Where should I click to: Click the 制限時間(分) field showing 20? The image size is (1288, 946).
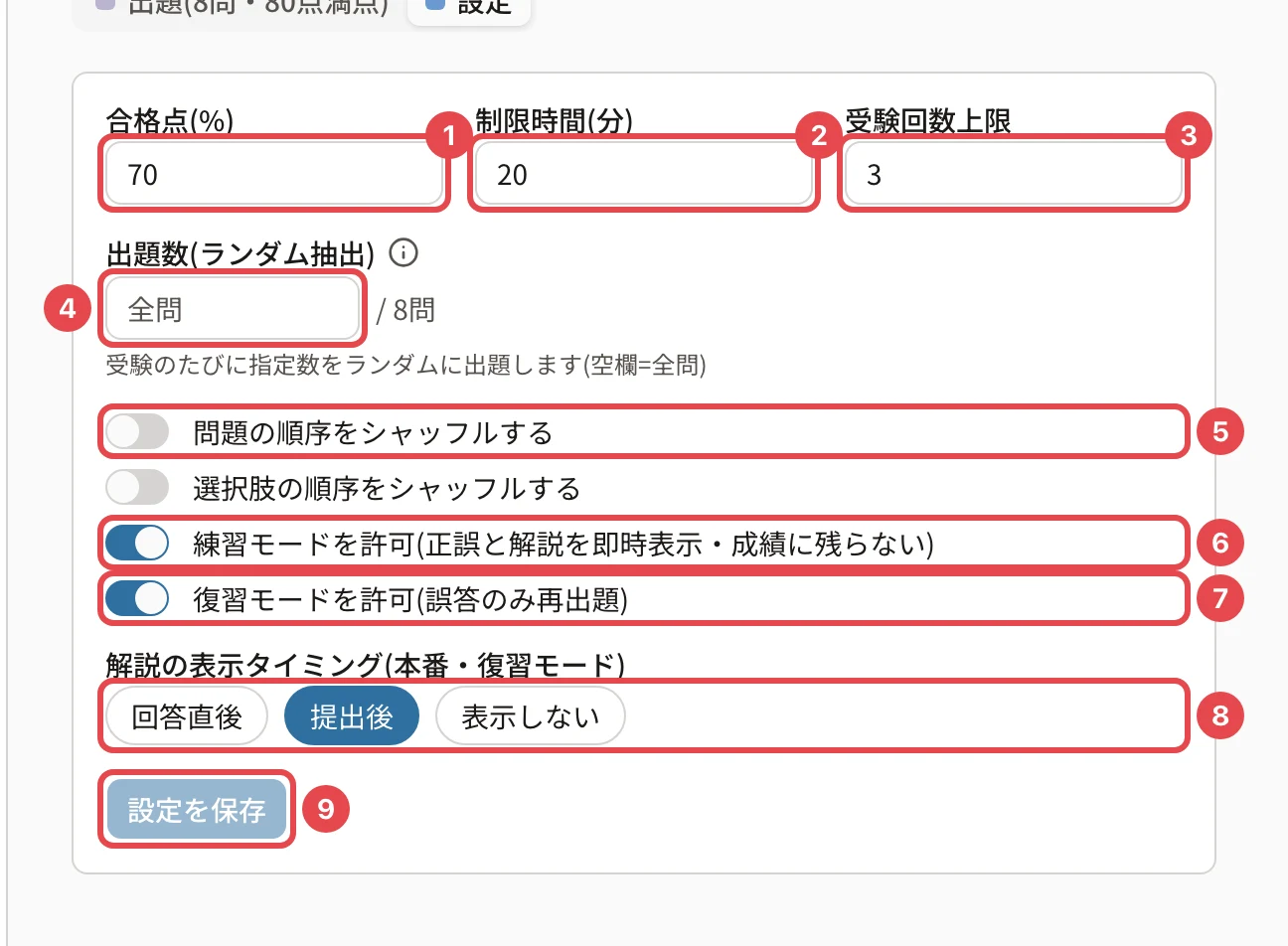pos(644,175)
